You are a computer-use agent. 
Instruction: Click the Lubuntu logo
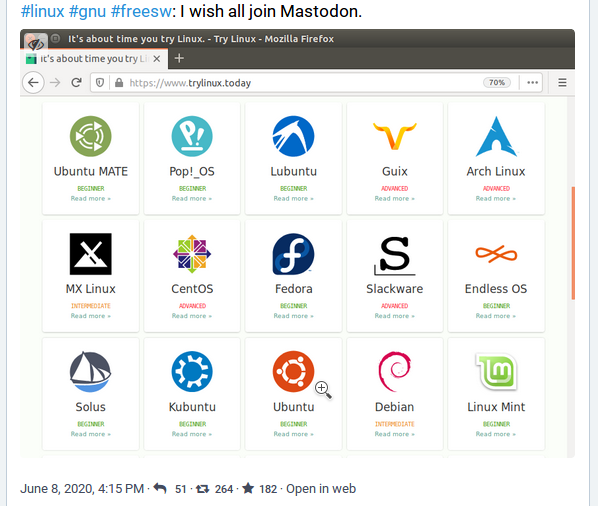click(293, 136)
